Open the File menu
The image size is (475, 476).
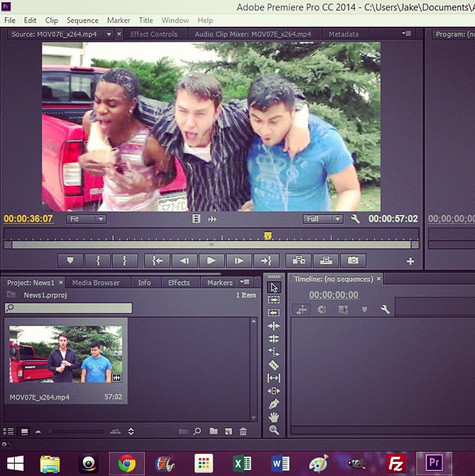(10, 20)
